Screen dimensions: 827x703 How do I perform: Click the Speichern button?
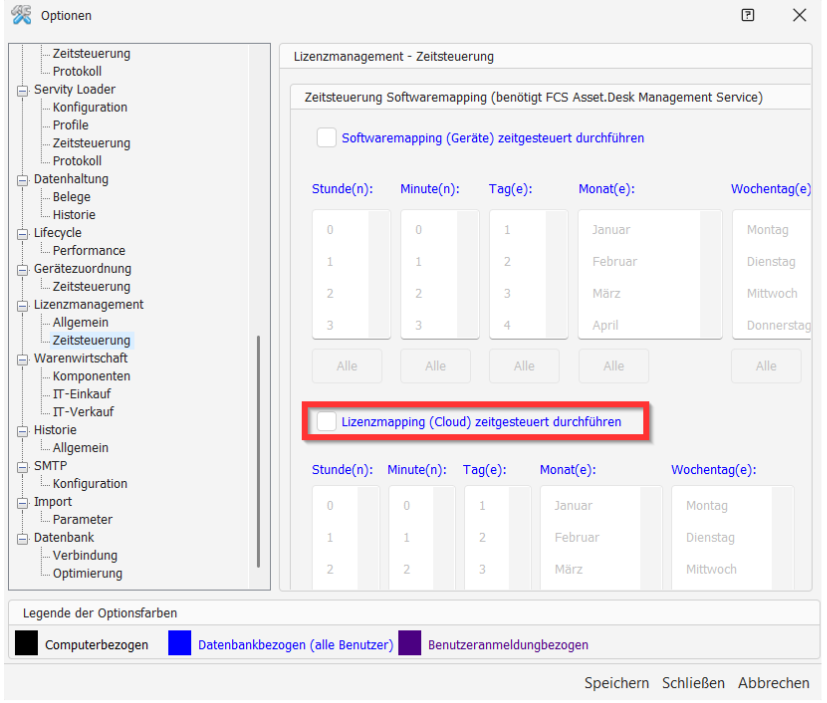coord(616,683)
